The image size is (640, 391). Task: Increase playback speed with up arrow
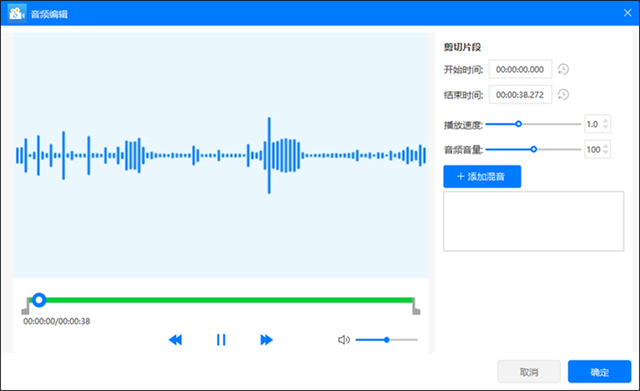606,120
